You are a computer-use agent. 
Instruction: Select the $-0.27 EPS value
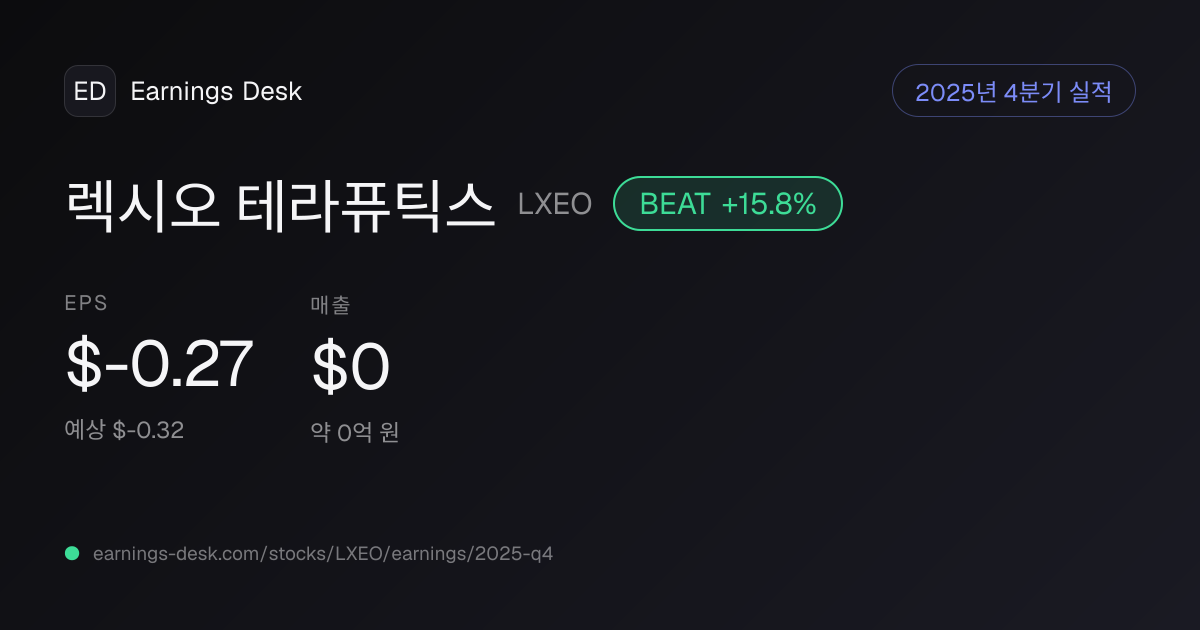coord(159,365)
